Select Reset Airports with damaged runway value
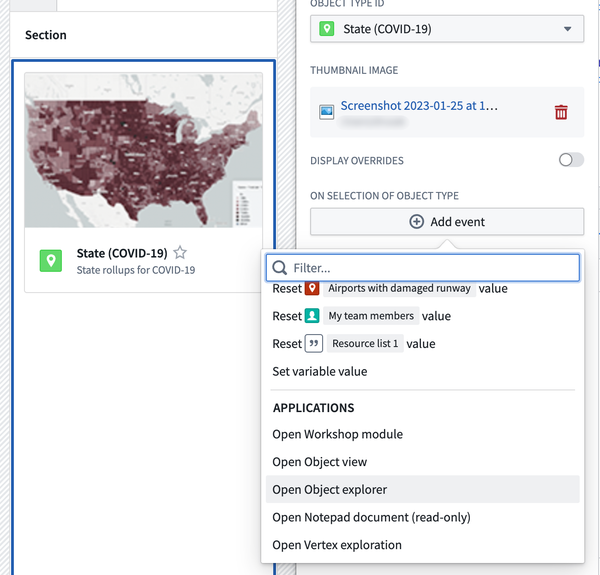The image size is (600, 575). coord(422,288)
